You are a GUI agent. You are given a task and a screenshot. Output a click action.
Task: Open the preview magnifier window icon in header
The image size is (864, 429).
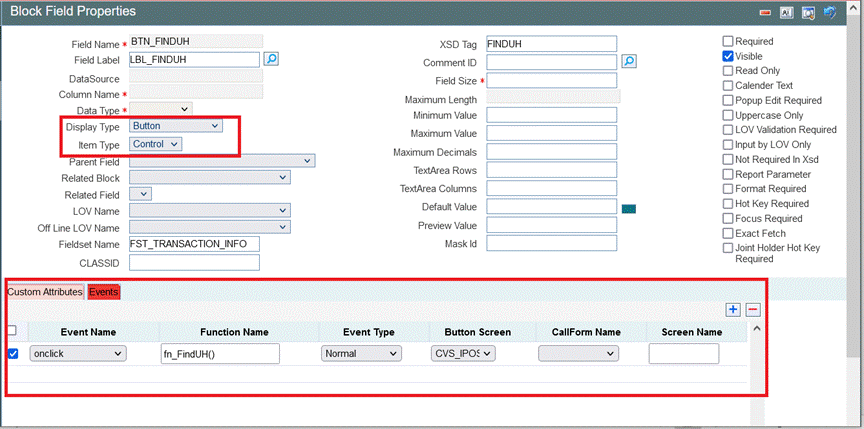click(808, 13)
